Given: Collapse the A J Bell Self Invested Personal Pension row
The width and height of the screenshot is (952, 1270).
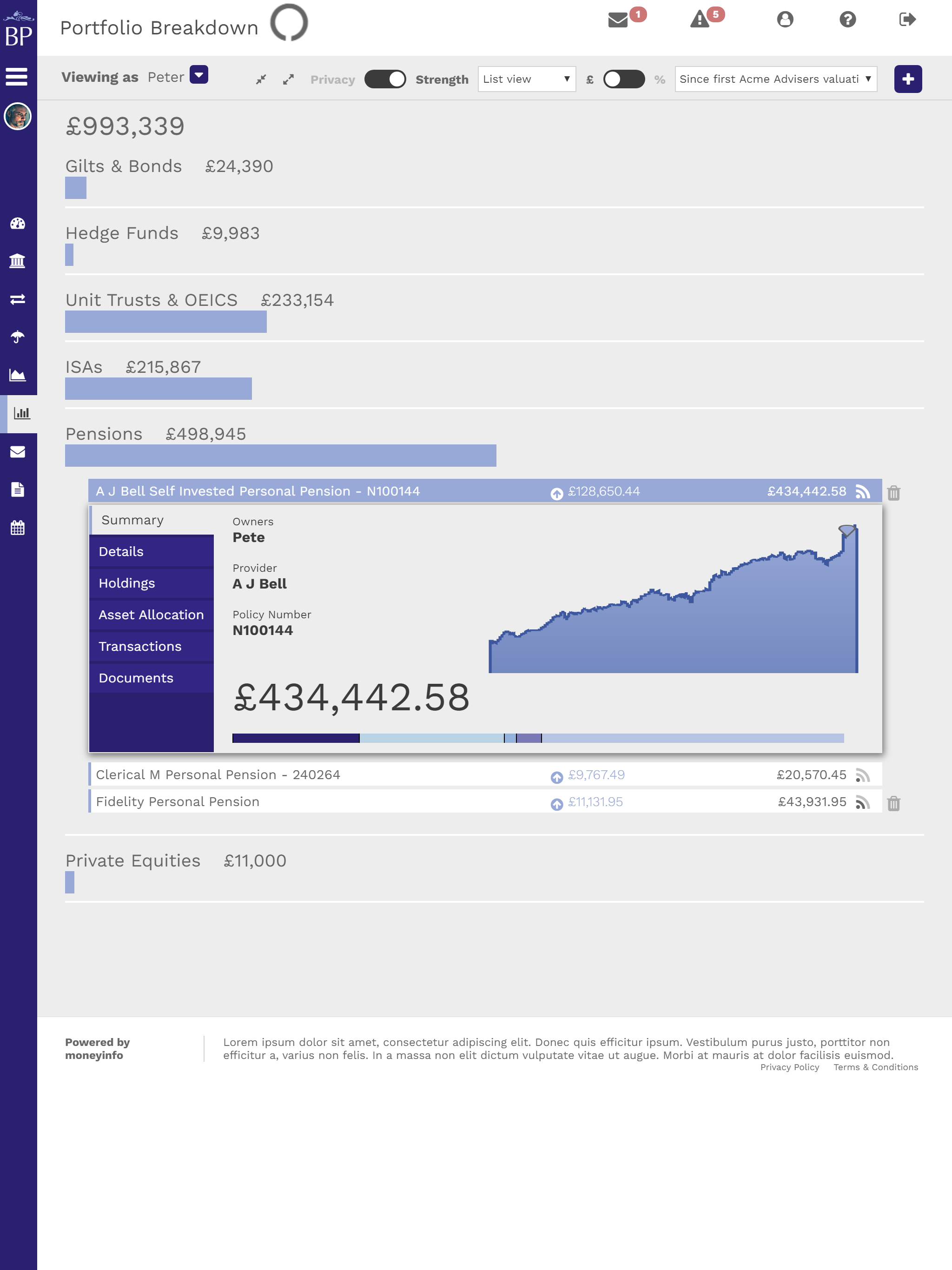Looking at the screenshot, I should (x=485, y=491).
